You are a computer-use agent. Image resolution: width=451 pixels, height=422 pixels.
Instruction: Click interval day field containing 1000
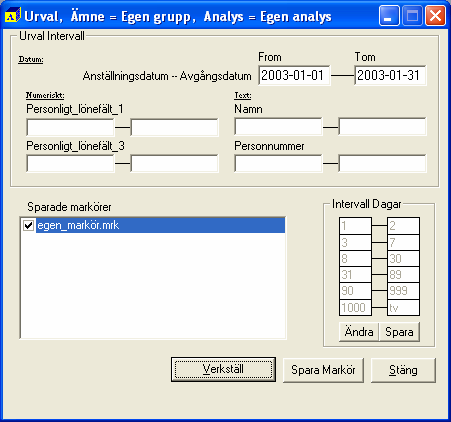pos(355,307)
